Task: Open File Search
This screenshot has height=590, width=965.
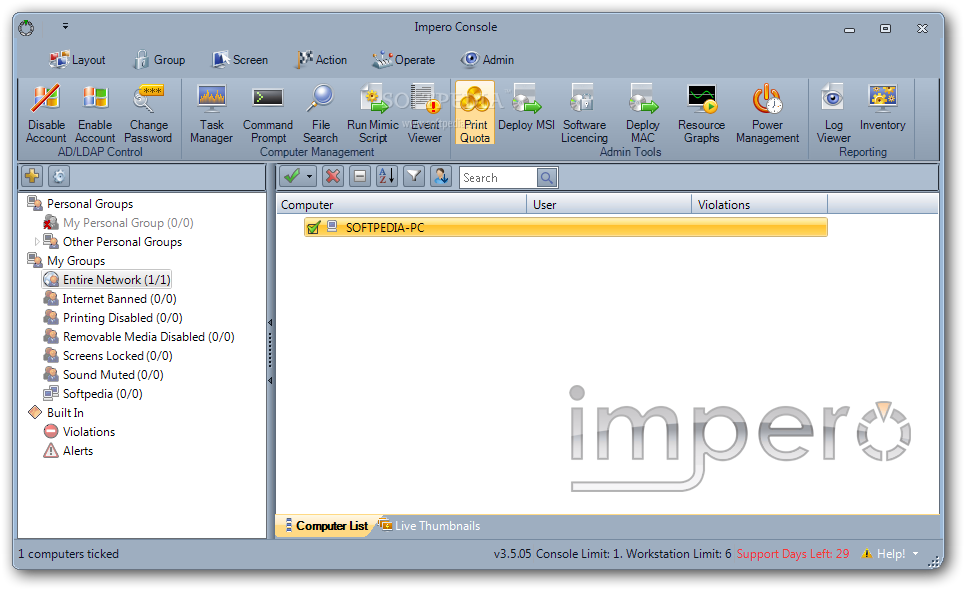Action: coord(321,114)
